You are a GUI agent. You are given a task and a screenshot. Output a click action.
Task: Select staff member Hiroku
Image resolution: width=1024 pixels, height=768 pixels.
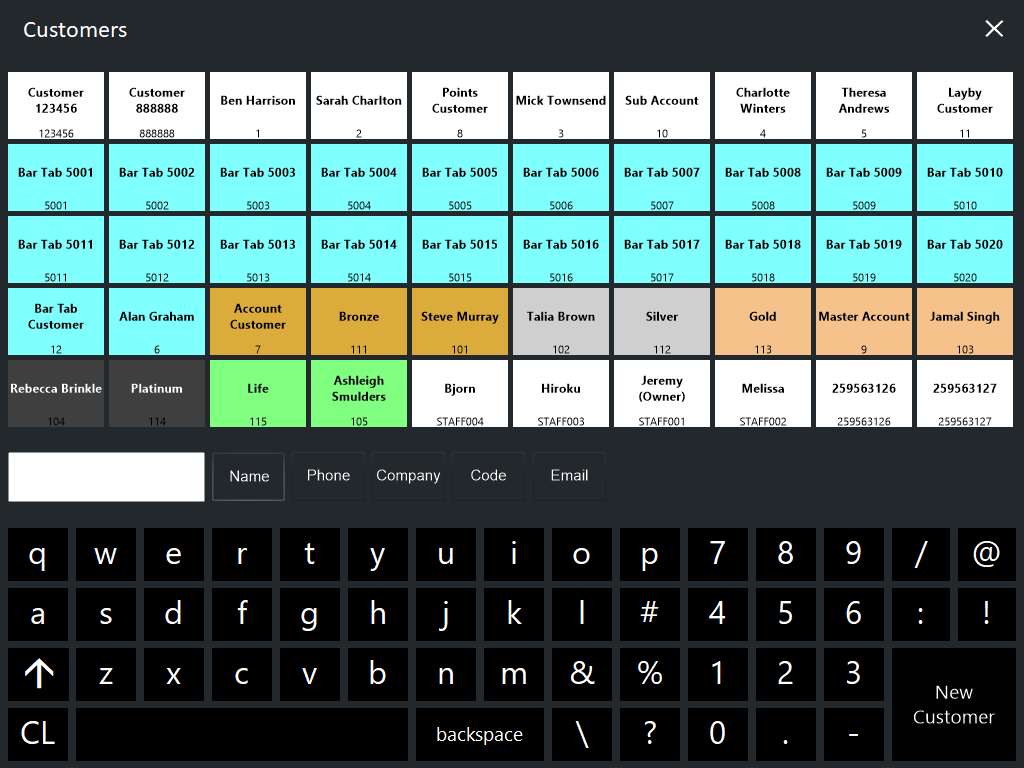pyautogui.click(x=561, y=393)
